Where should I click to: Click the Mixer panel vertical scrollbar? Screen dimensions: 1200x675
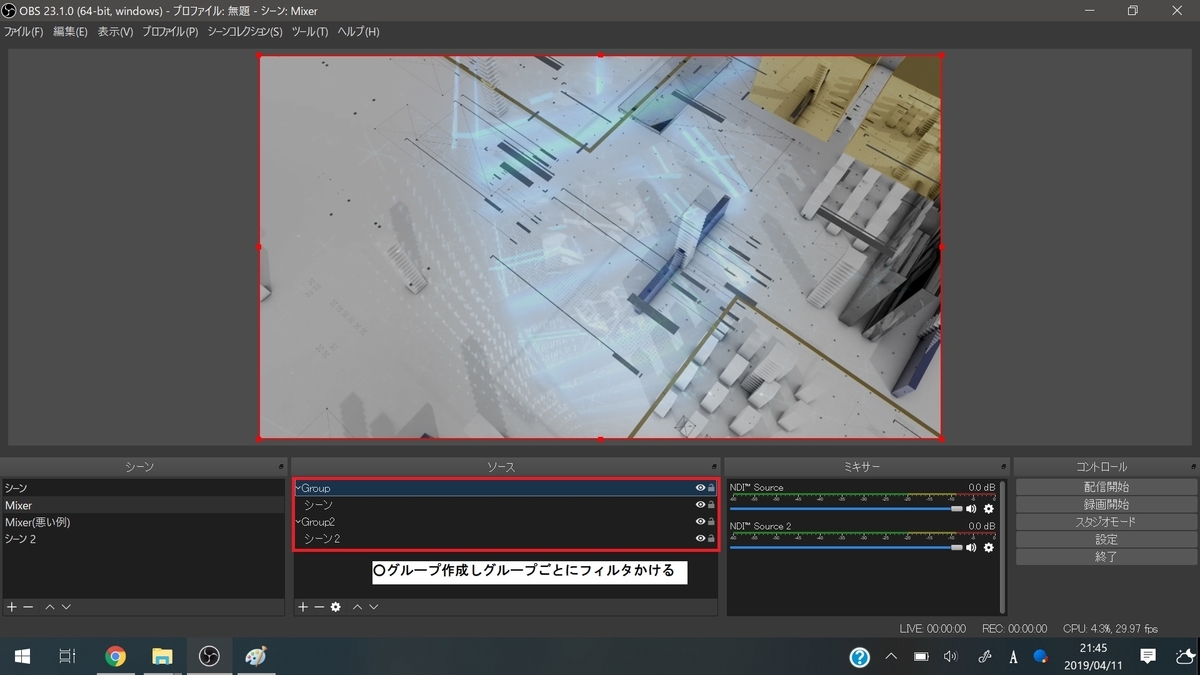click(x=1003, y=546)
